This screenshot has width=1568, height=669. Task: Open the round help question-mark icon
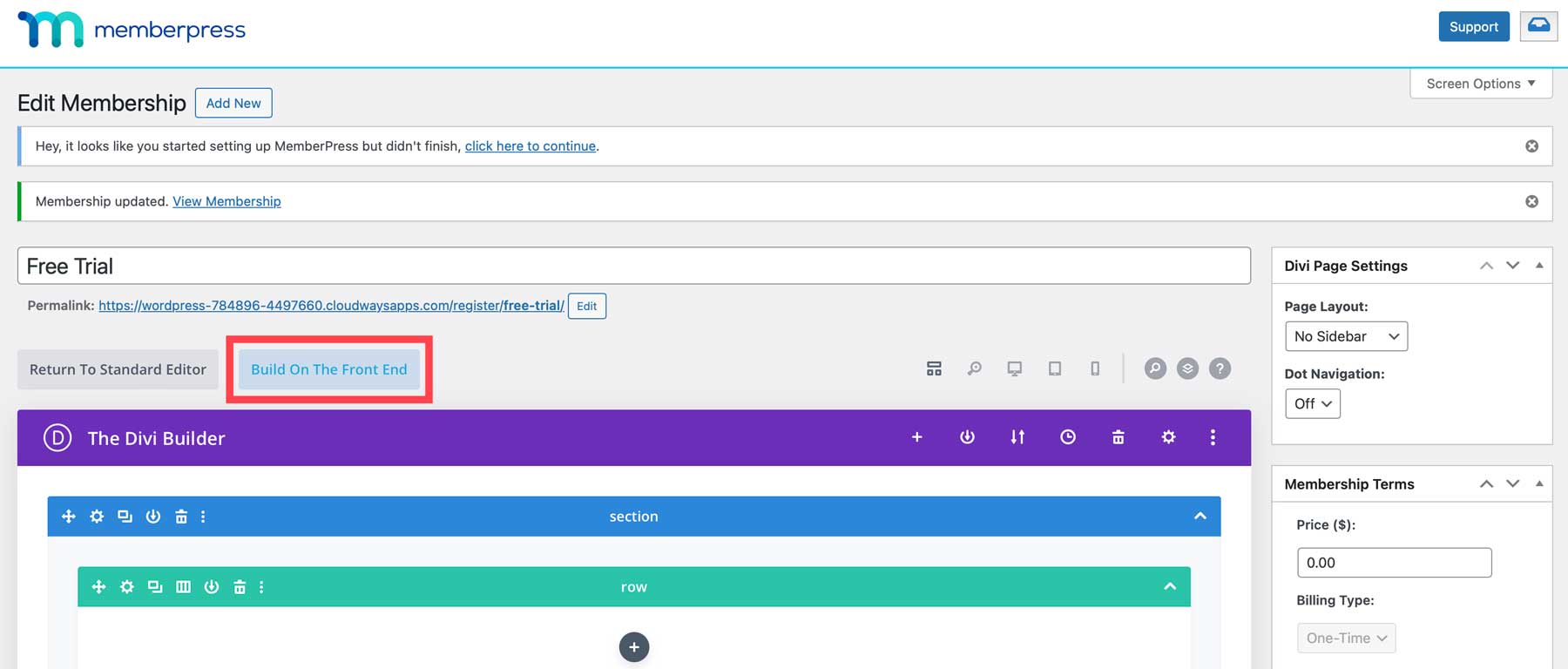pos(1220,368)
